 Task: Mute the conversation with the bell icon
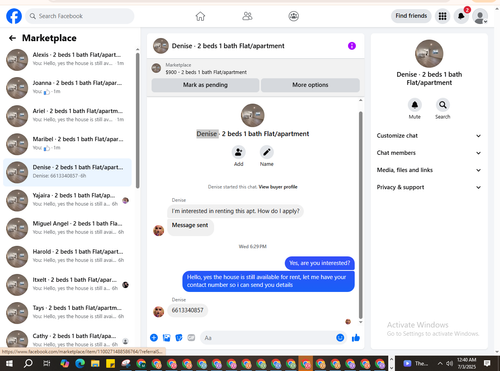(415, 105)
